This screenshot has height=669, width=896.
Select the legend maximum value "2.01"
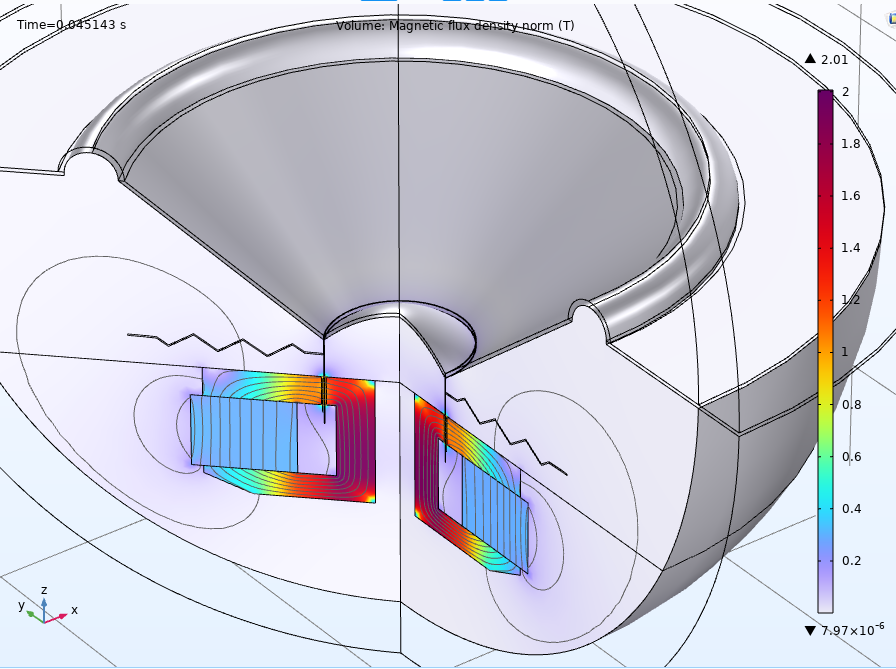click(834, 59)
